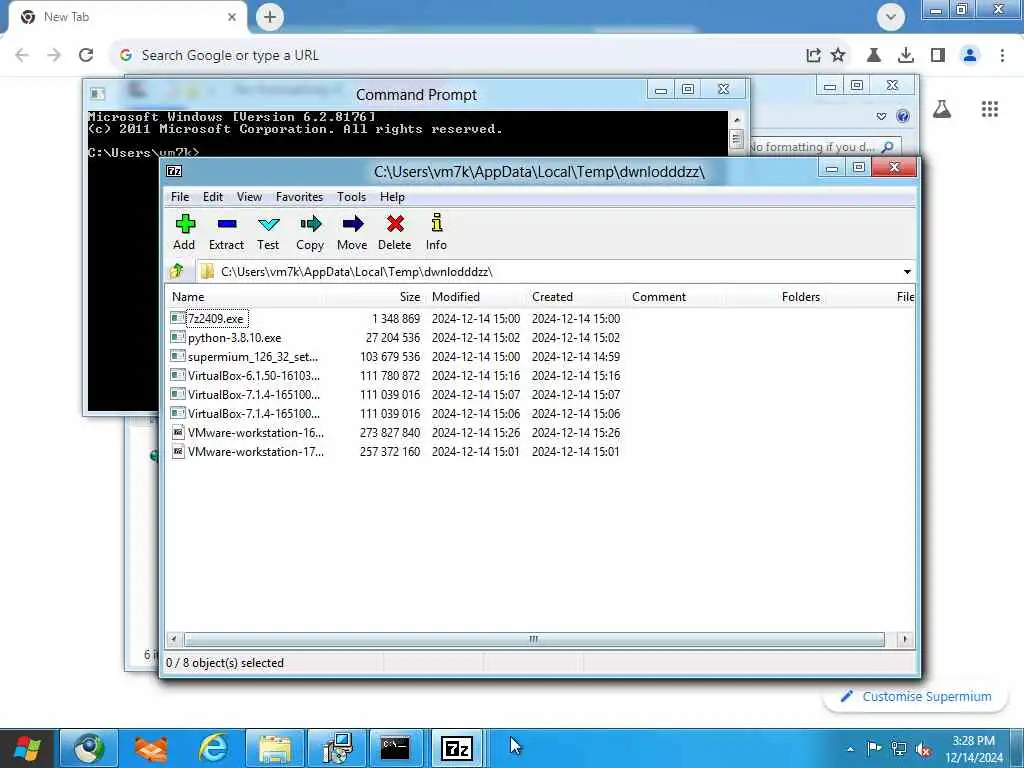Click the Folders column header
Viewport: 1024px width, 768px height.
pyautogui.click(x=776, y=296)
